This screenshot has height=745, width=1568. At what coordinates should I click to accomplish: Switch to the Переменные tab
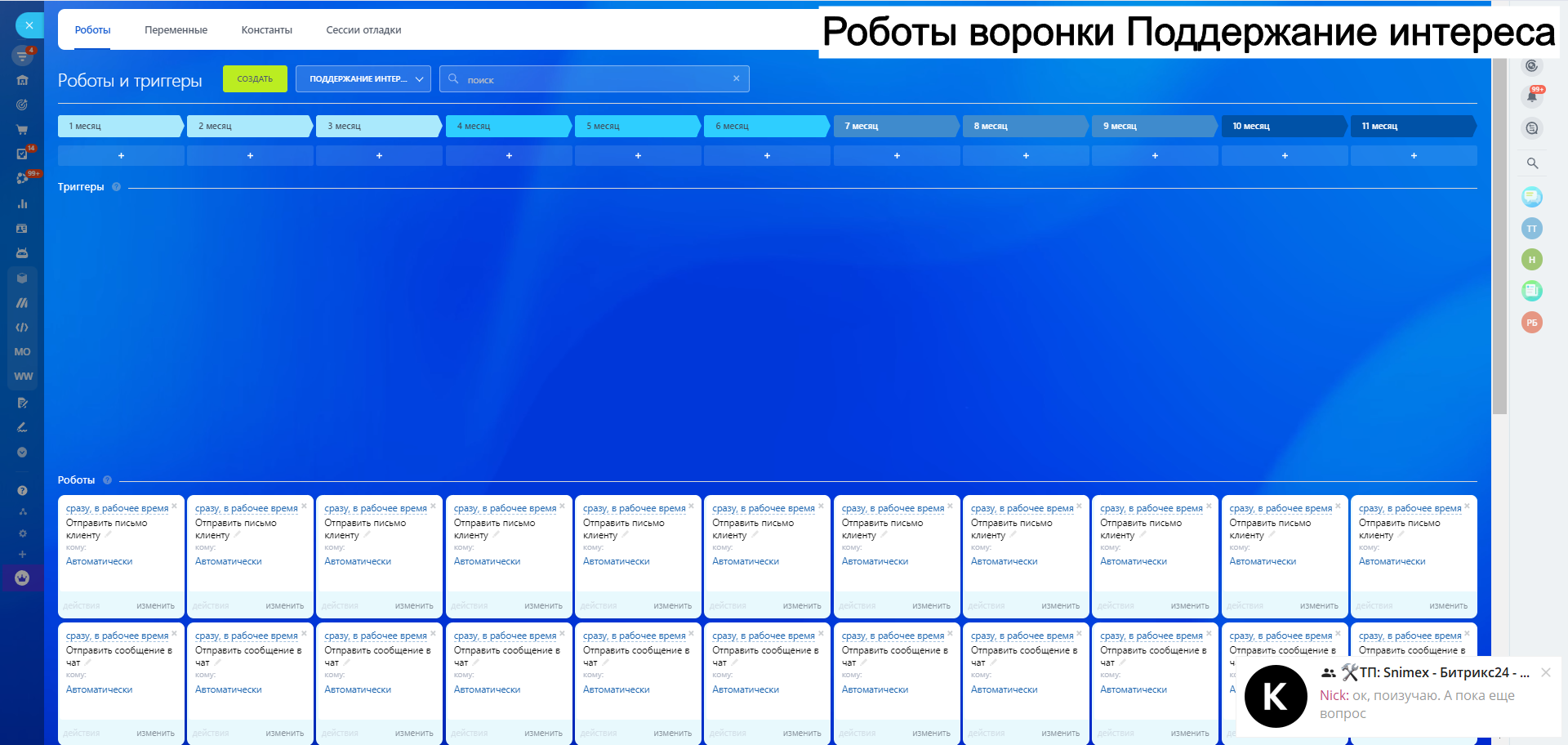176,30
